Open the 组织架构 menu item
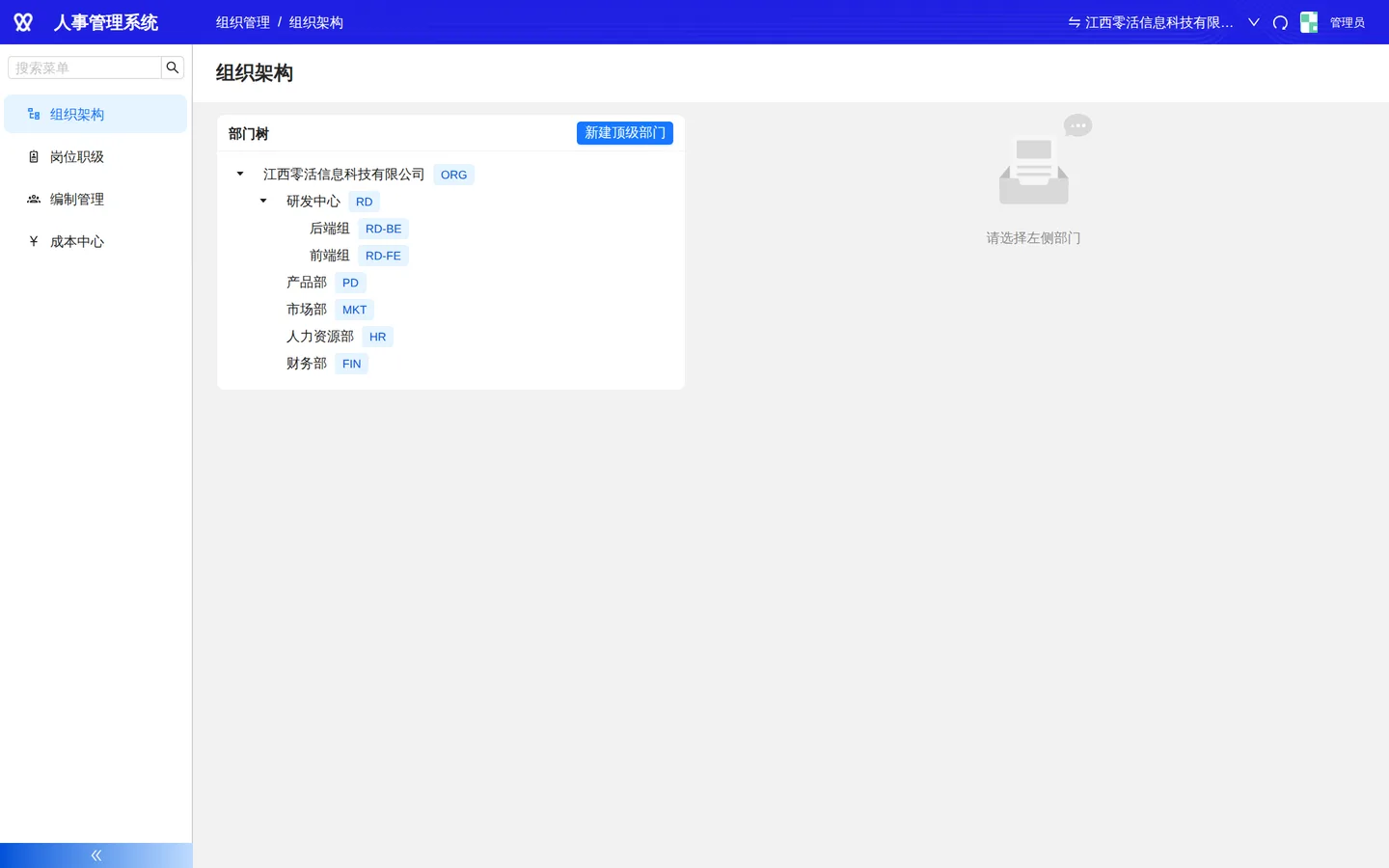This screenshot has height=868, width=1389. [x=95, y=114]
